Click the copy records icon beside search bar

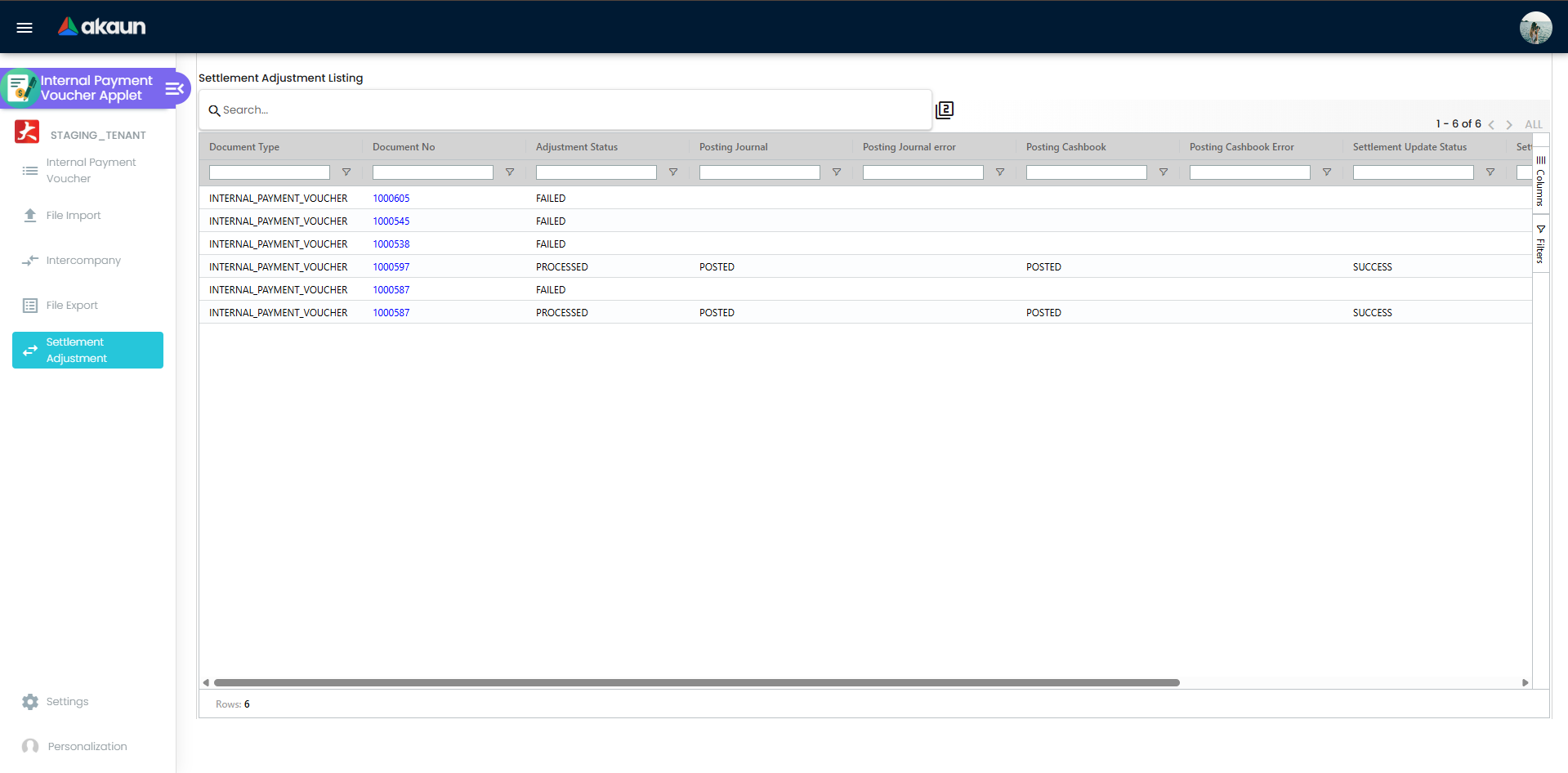click(x=944, y=109)
